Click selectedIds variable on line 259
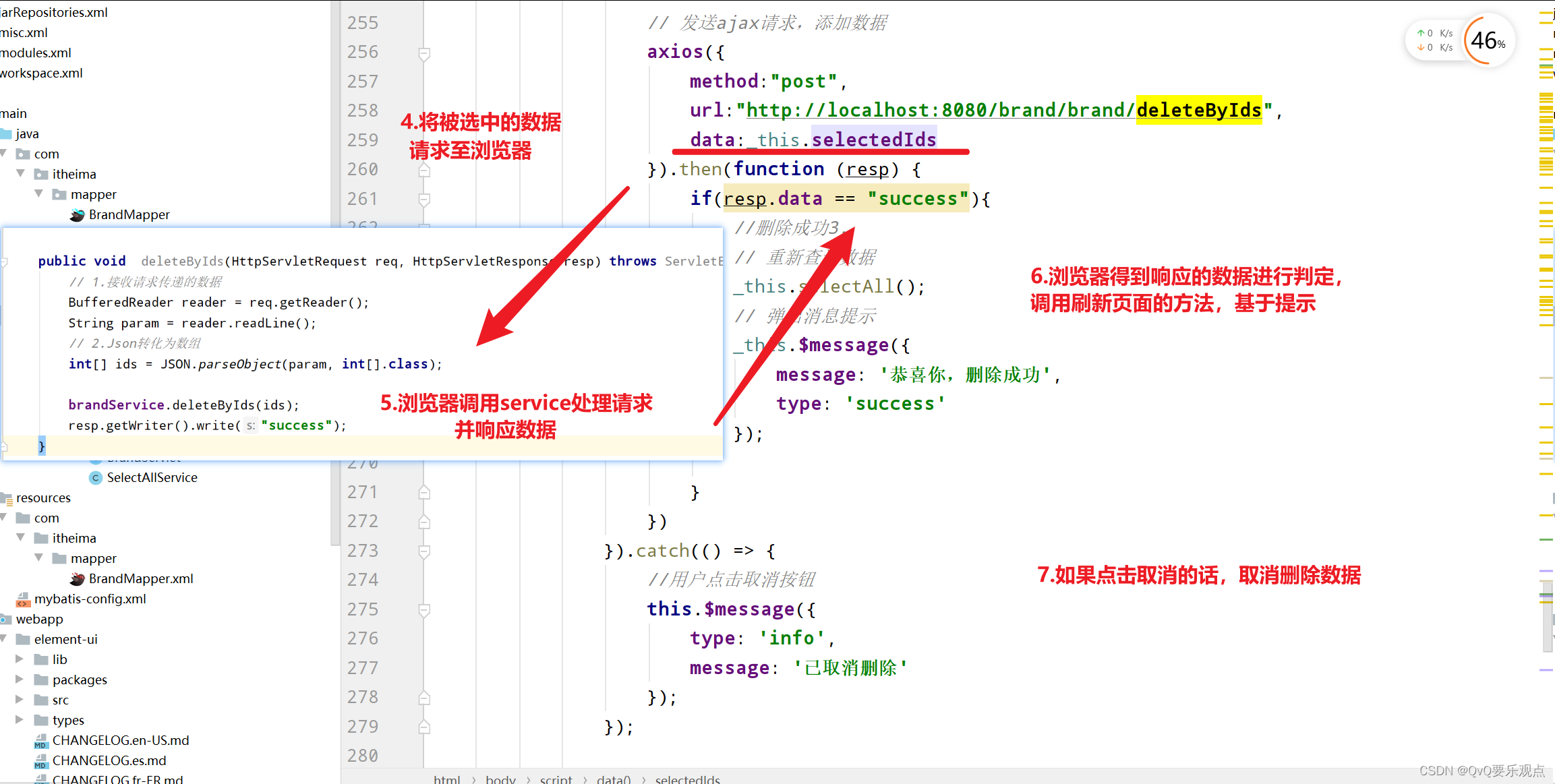Viewport: 1555px width, 784px height. (874, 140)
